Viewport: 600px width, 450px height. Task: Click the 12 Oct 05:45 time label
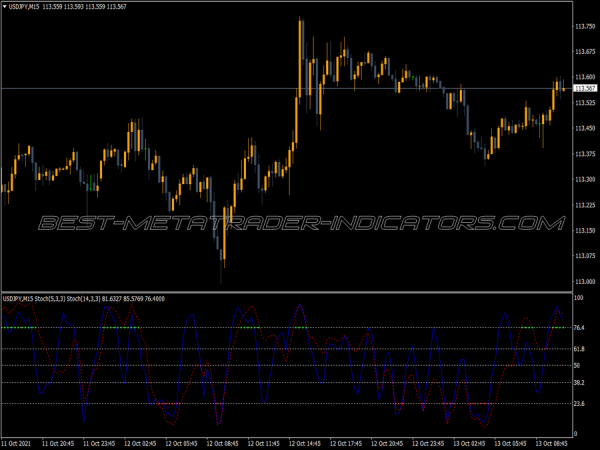(x=181, y=444)
